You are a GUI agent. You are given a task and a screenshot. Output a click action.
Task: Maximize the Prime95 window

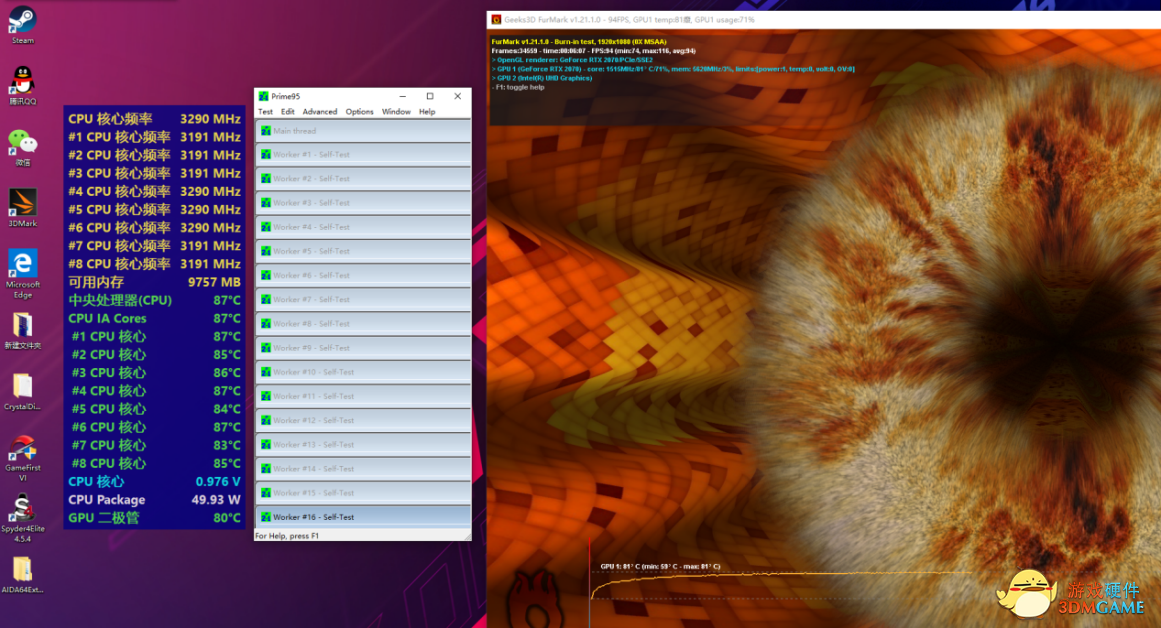click(430, 96)
